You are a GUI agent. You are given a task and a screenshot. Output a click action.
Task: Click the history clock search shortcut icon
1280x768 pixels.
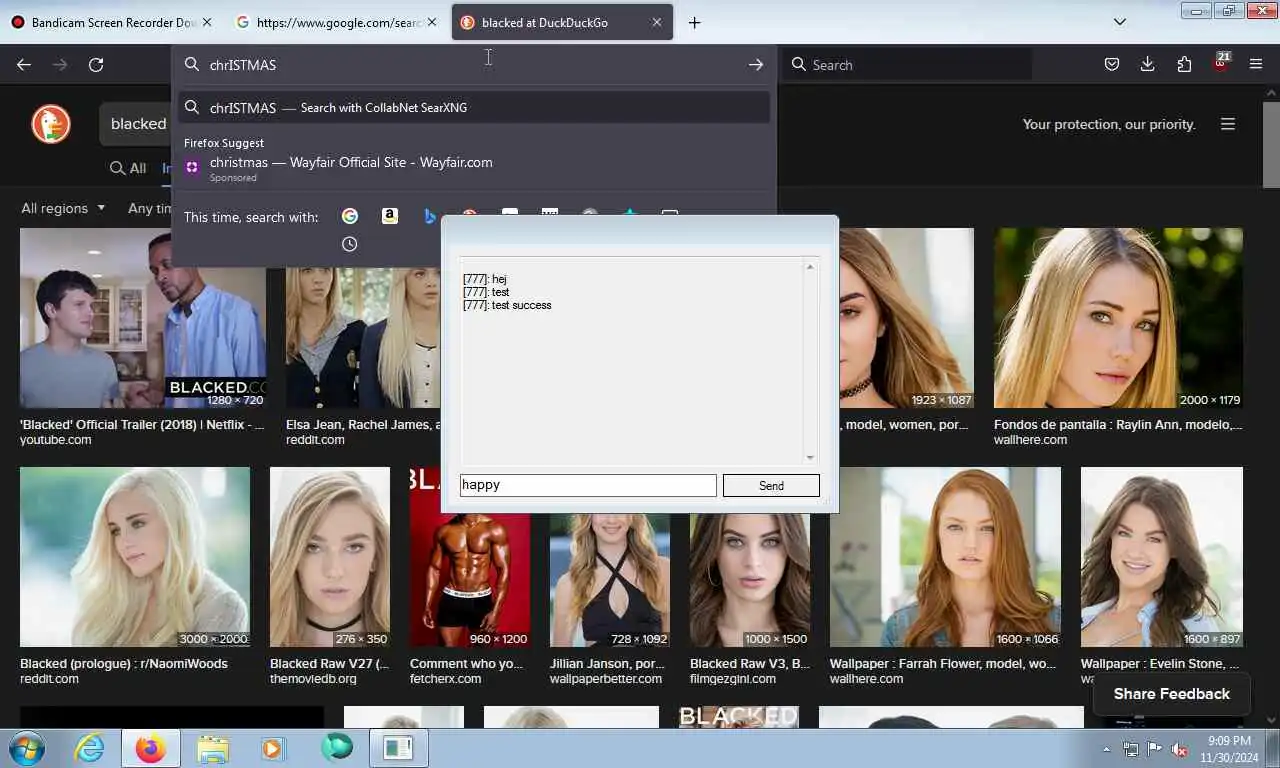(x=349, y=244)
